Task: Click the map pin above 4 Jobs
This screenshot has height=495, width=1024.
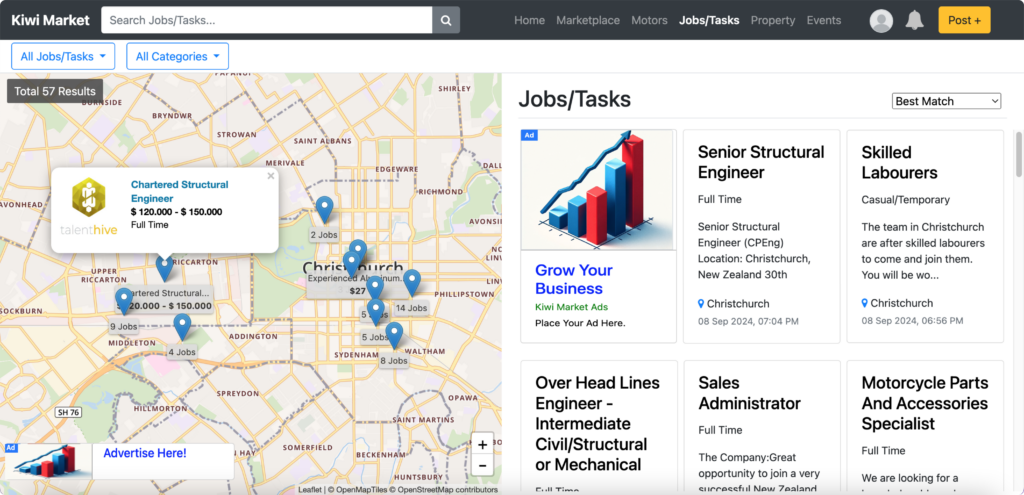Action: 182,327
